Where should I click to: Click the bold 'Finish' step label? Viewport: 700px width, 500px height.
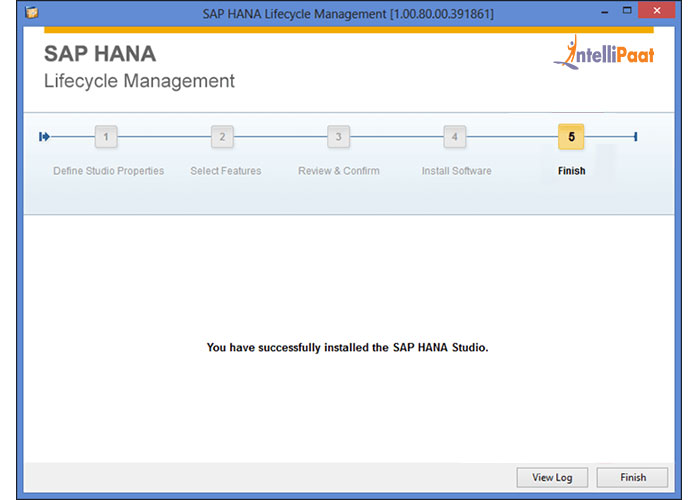(571, 171)
